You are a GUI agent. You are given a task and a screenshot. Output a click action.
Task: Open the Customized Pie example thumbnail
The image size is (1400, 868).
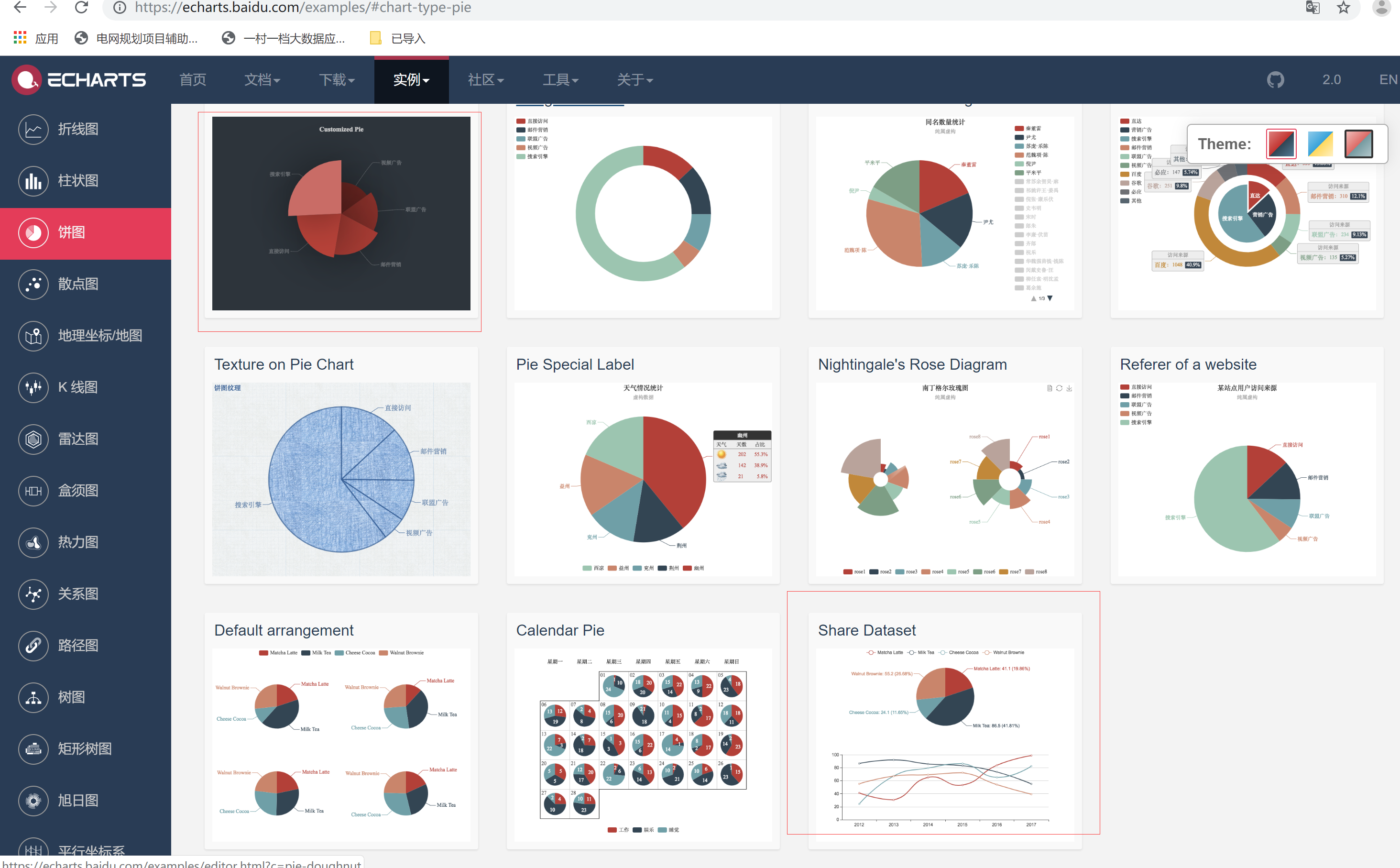click(x=341, y=214)
